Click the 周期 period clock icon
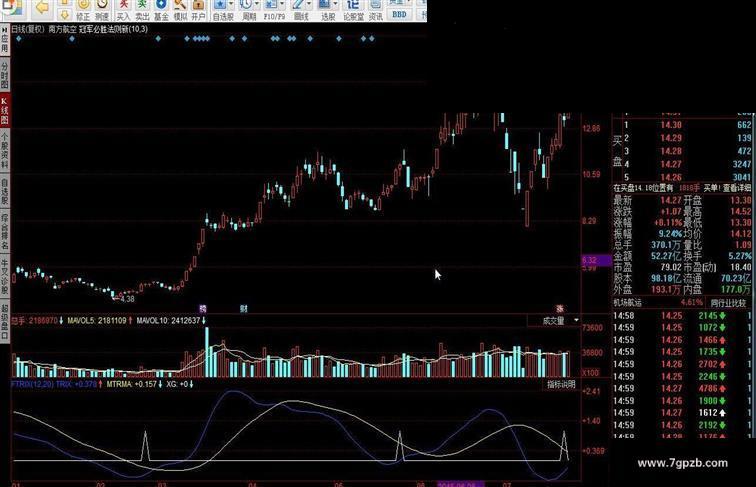The height and width of the screenshot is (487, 756). 246,6
